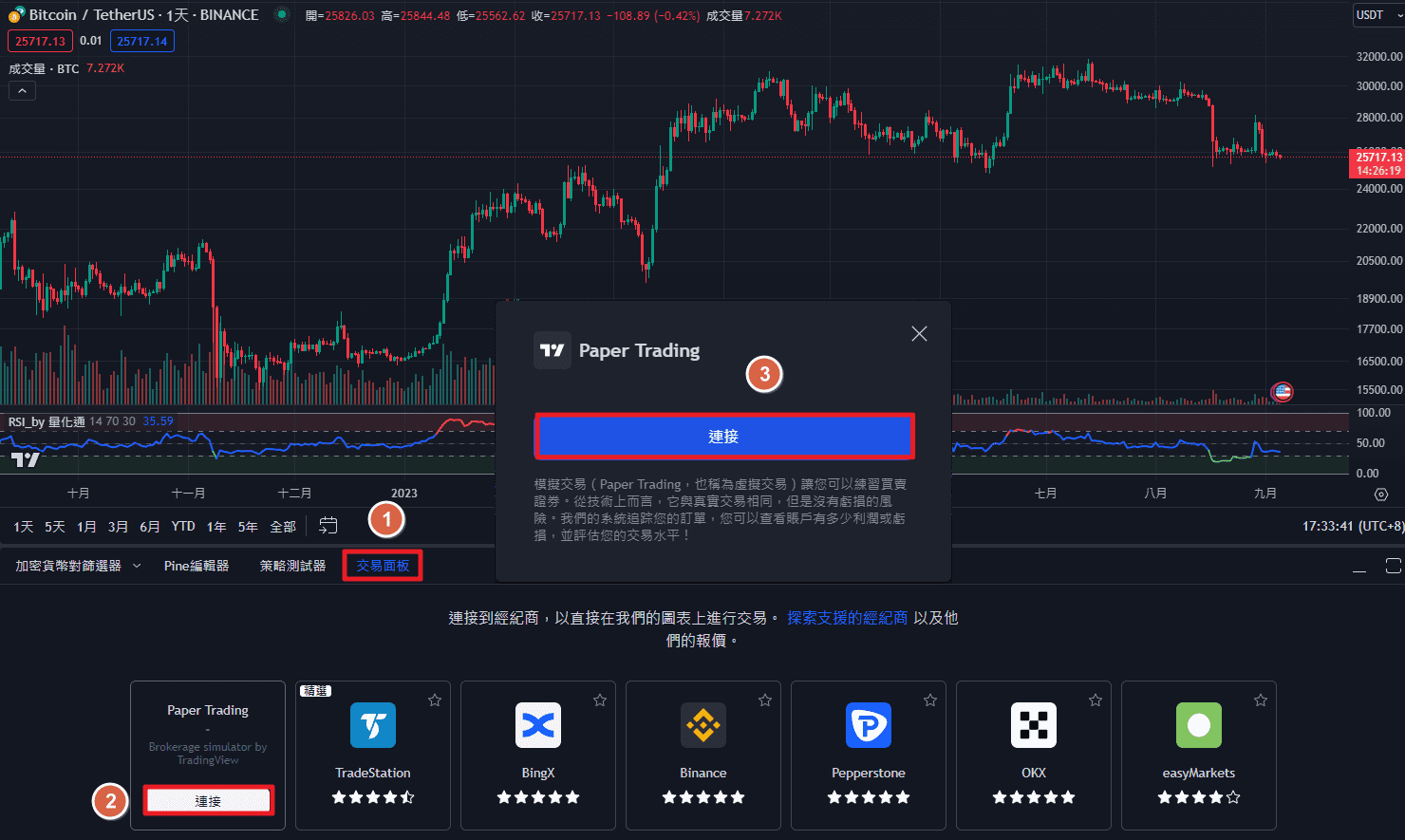Favorite Binance with its star icon
The width and height of the screenshot is (1405, 840).
point(765,700)
